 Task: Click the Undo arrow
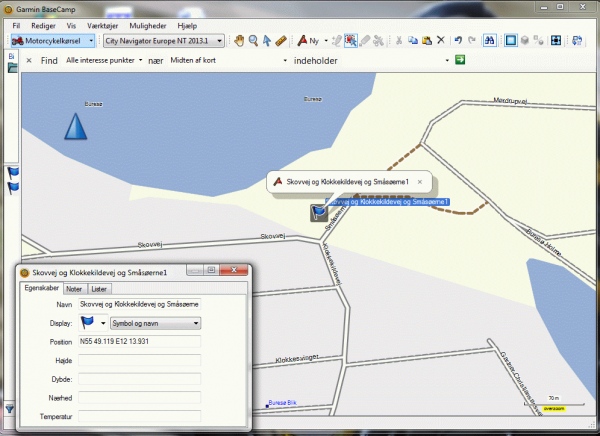(458, 40)
